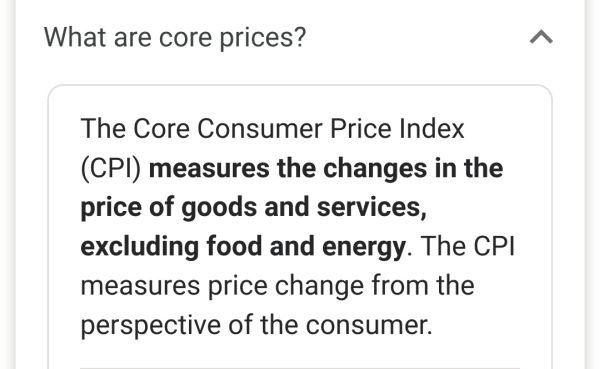Click bold phrase 'excluding food and energy'
Image resolution: width=600 pixels, height=369 pixels.
[x=243, y=247]
